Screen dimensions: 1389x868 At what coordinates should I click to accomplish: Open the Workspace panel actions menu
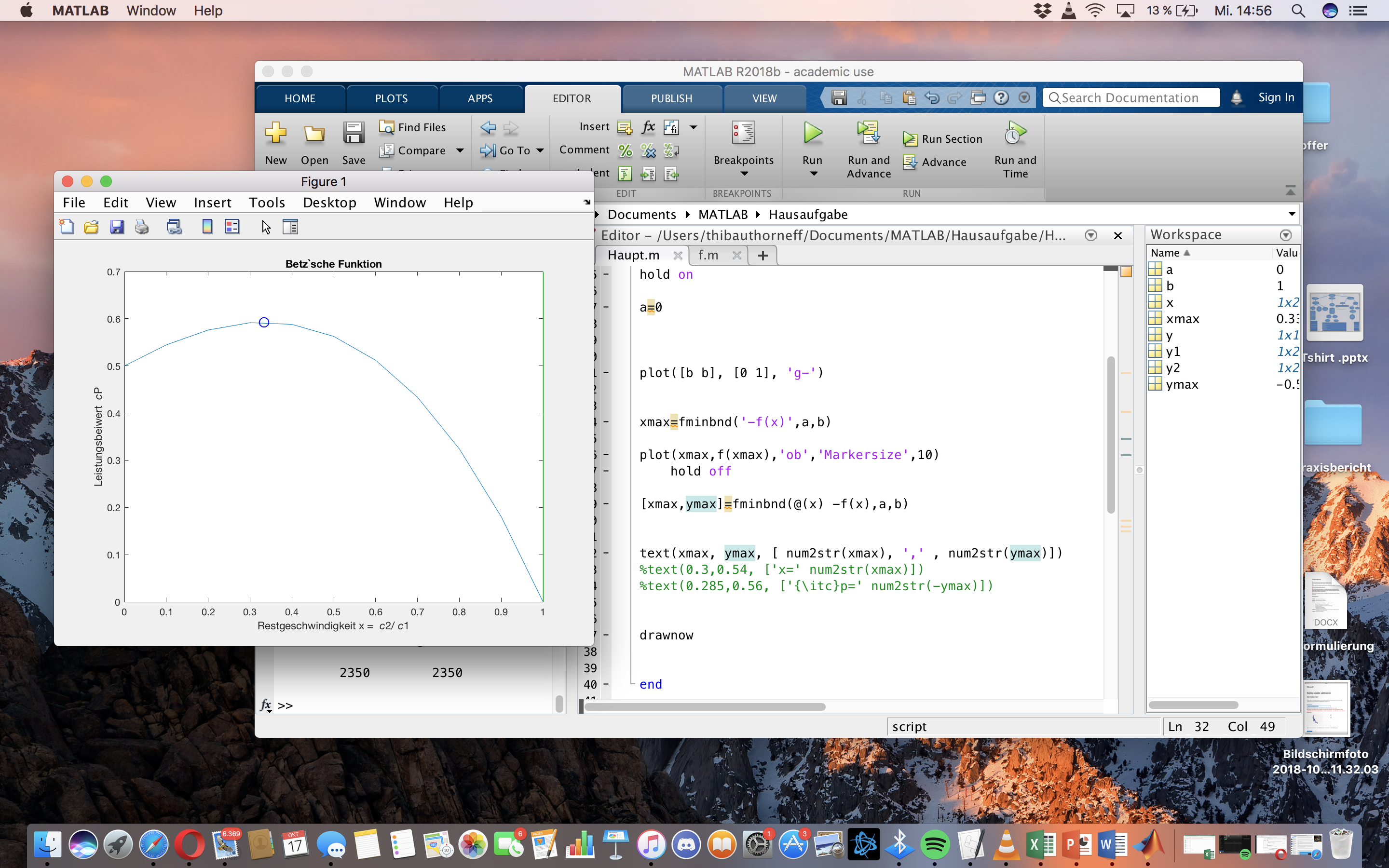(1286, 235)
